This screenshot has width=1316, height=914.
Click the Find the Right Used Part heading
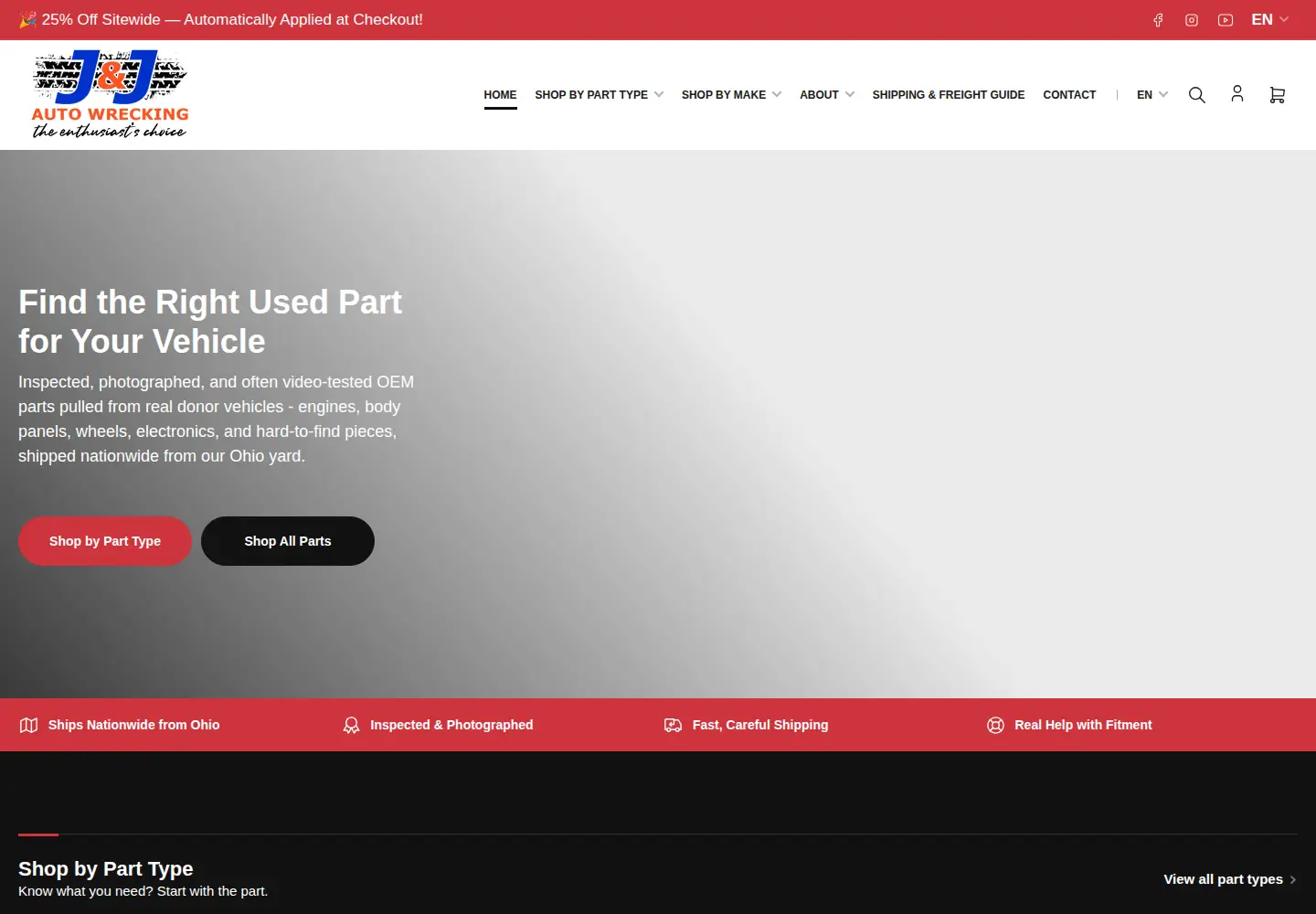tap(210, 322)
